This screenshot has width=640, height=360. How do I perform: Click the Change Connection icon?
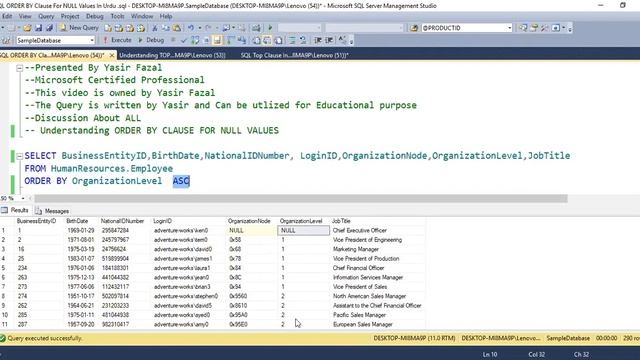pos(7,40)
